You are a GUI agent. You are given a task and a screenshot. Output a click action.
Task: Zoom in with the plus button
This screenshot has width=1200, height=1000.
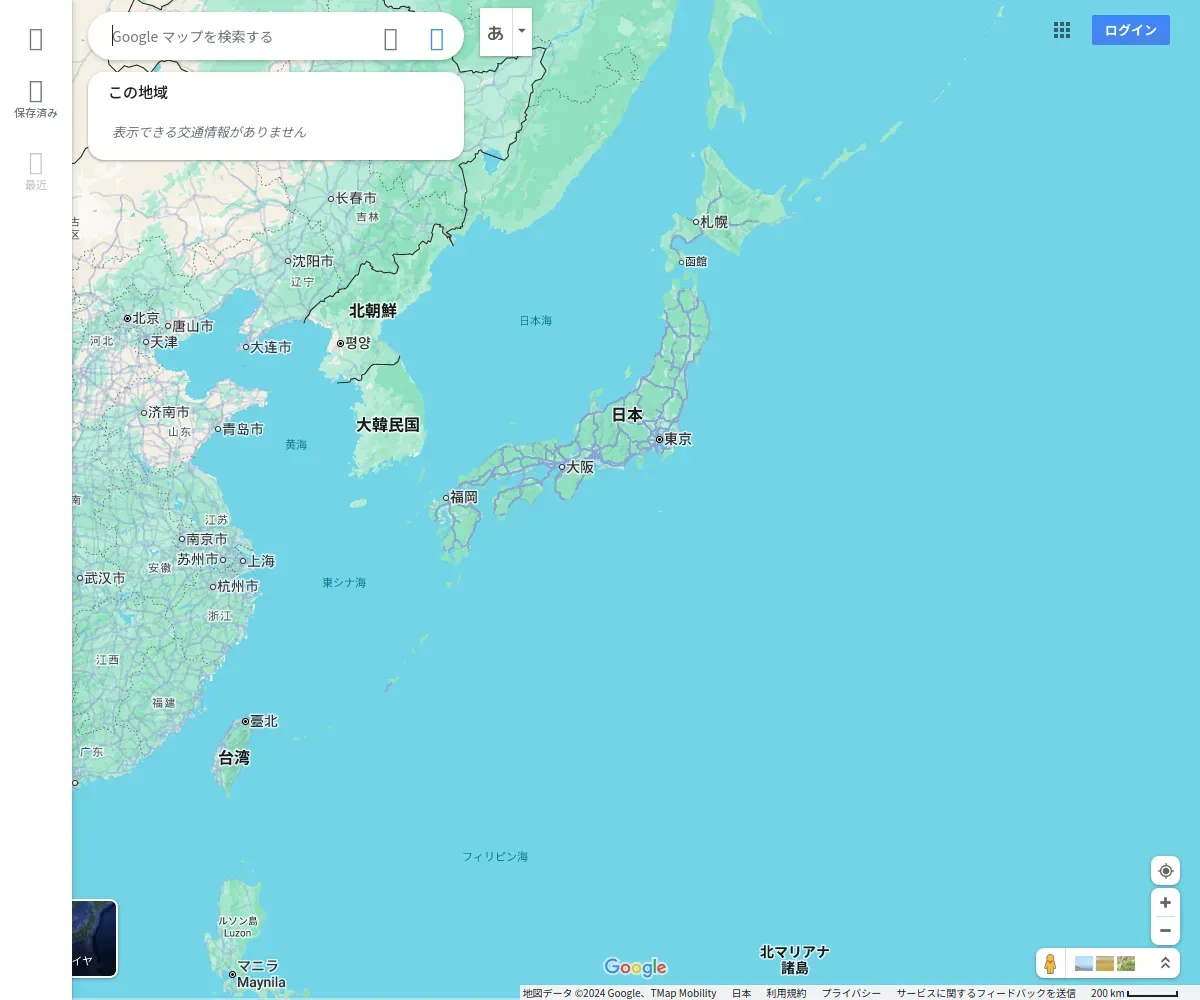pos(1165,902)
